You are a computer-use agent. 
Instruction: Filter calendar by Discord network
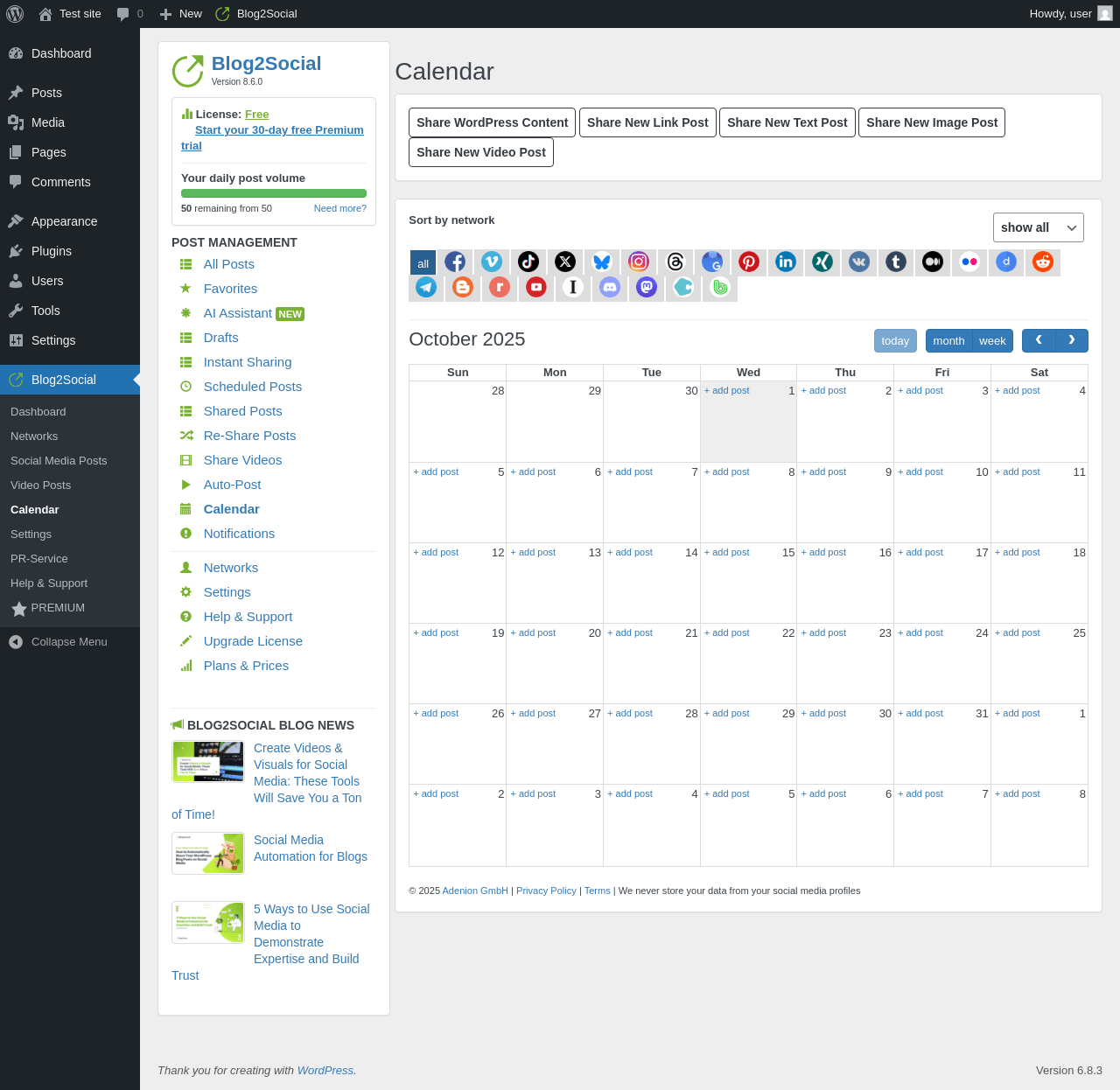coord(610,287)
